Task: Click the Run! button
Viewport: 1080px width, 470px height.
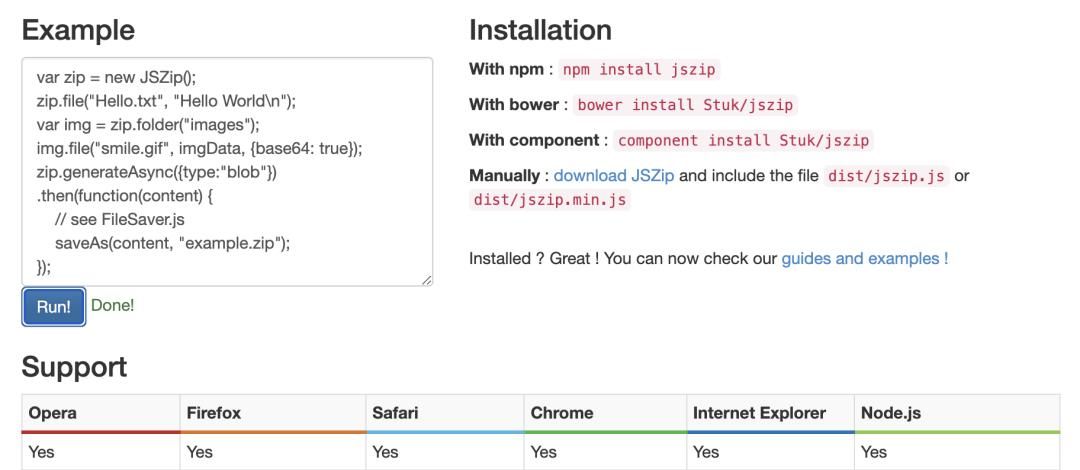Action: click(x=53, y=307)
